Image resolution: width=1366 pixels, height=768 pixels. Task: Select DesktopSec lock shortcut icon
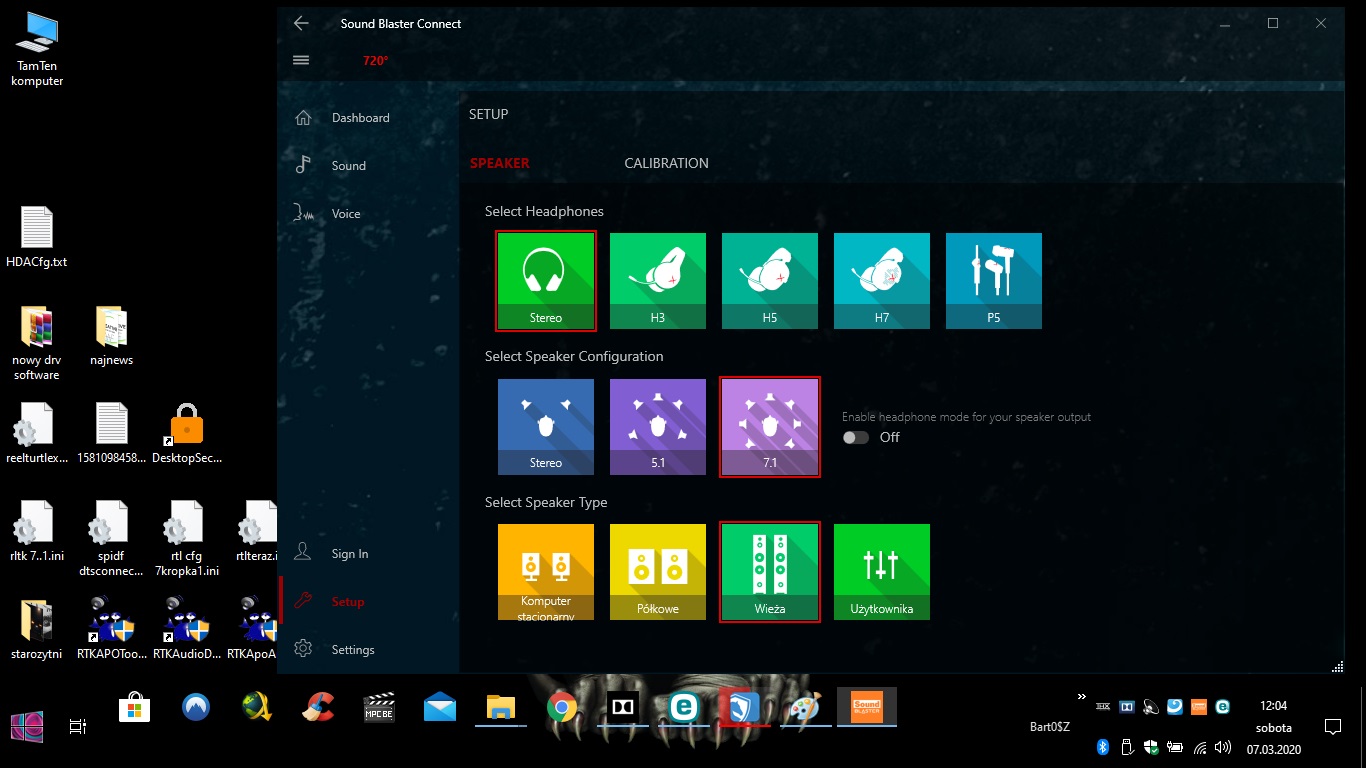click(x=187, y=434)
